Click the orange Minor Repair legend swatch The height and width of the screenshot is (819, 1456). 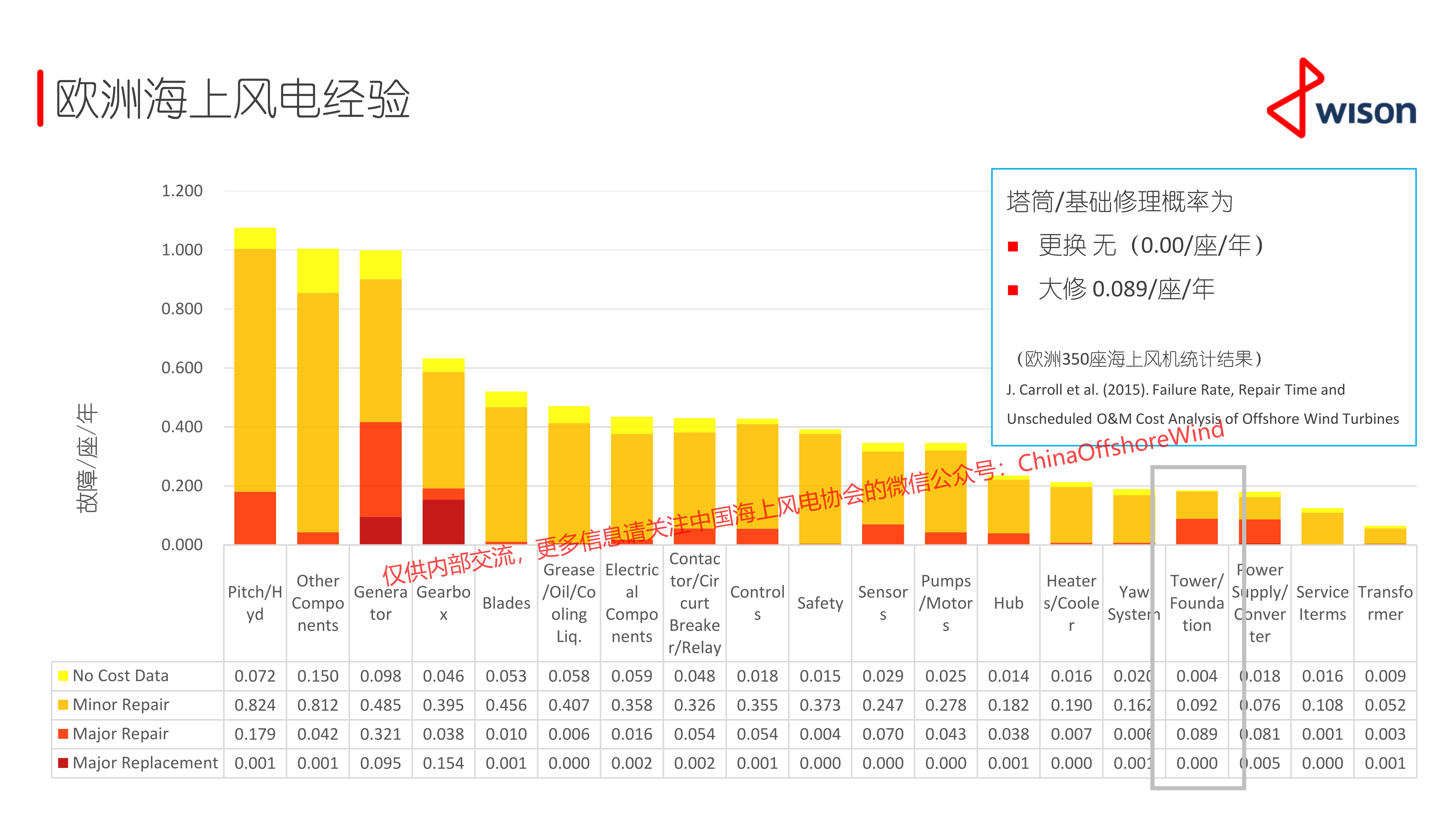click(x=63, y=705)
